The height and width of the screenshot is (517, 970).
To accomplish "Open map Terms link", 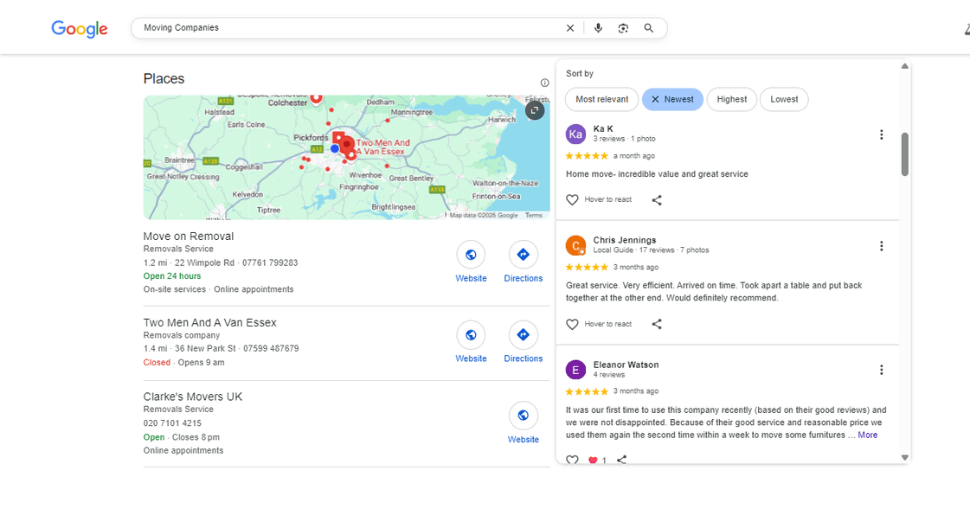I will [533, 215].
